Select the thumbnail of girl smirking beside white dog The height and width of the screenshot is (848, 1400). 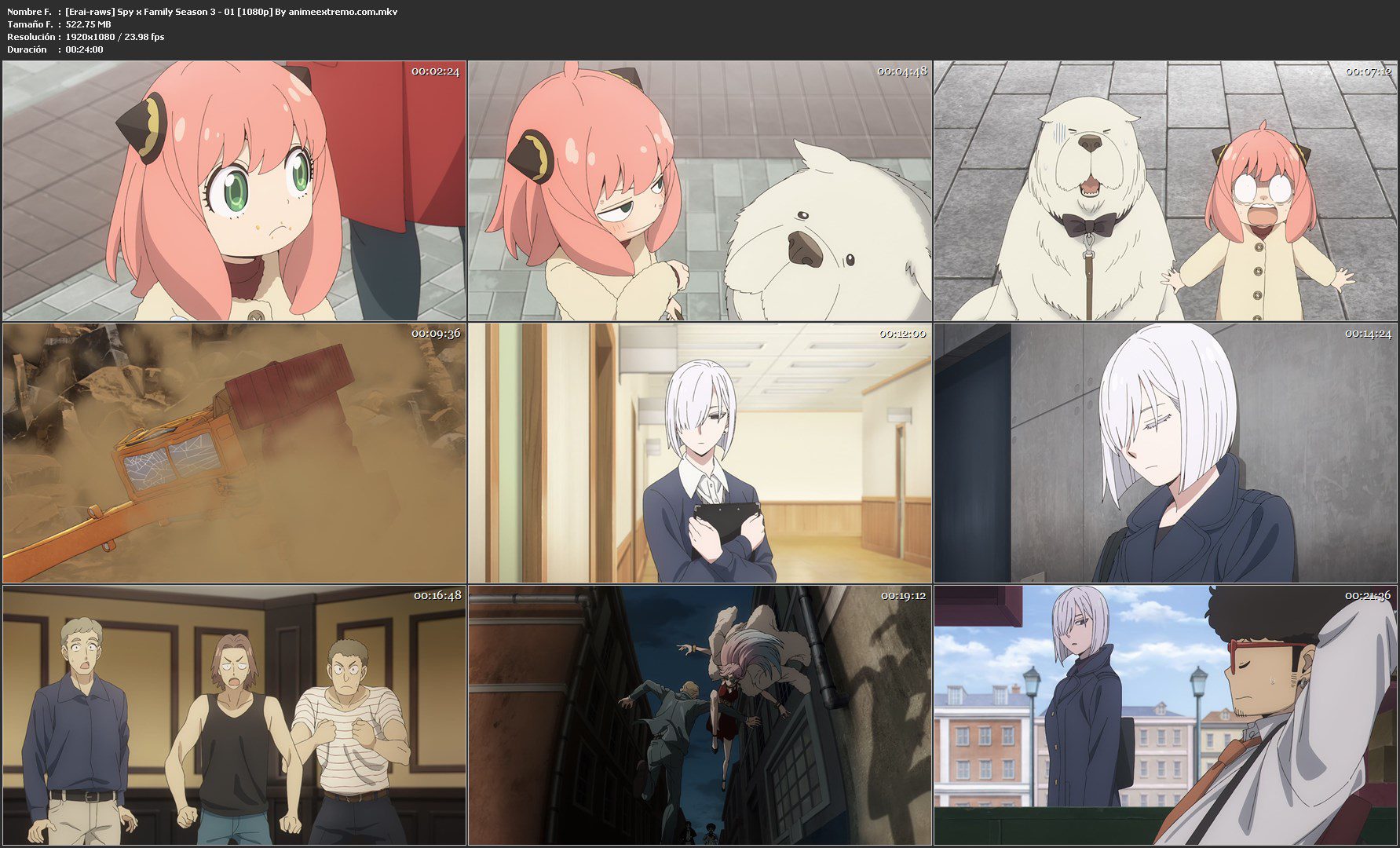[700, 191]
